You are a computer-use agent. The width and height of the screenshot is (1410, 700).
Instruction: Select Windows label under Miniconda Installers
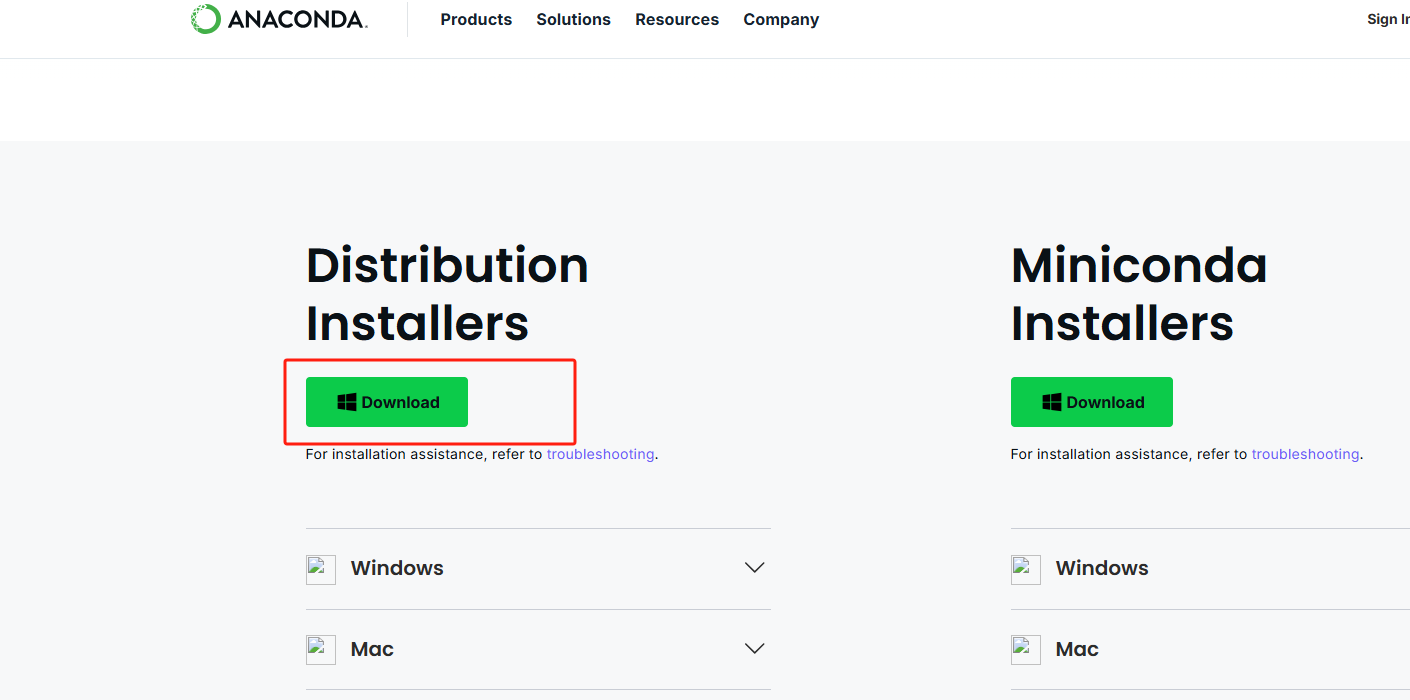click(x=1102, y=568)
